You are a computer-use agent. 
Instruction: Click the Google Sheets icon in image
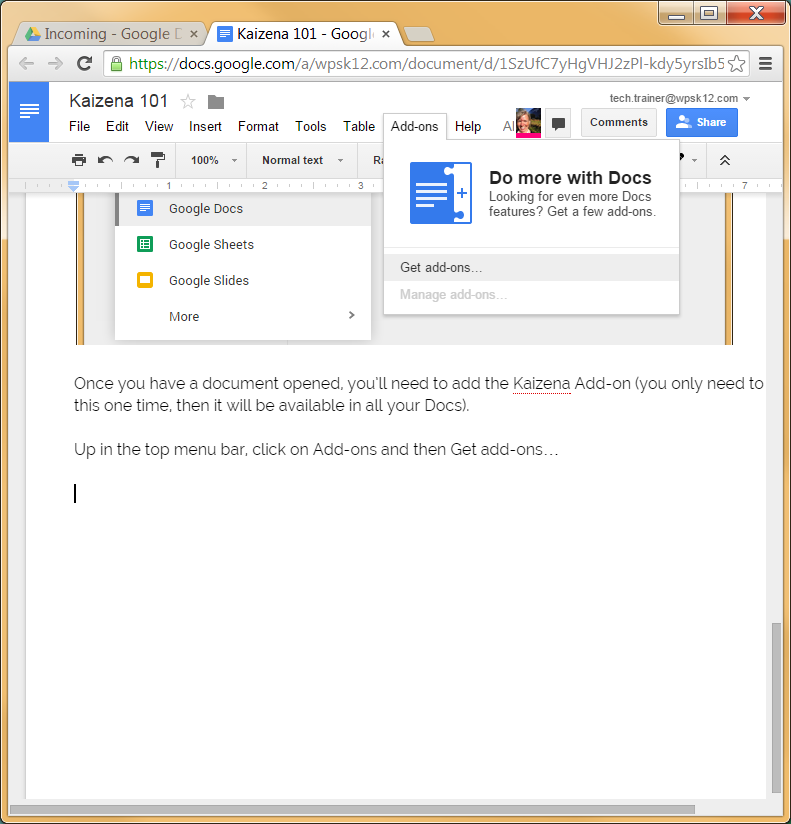[x=145, y=244]
